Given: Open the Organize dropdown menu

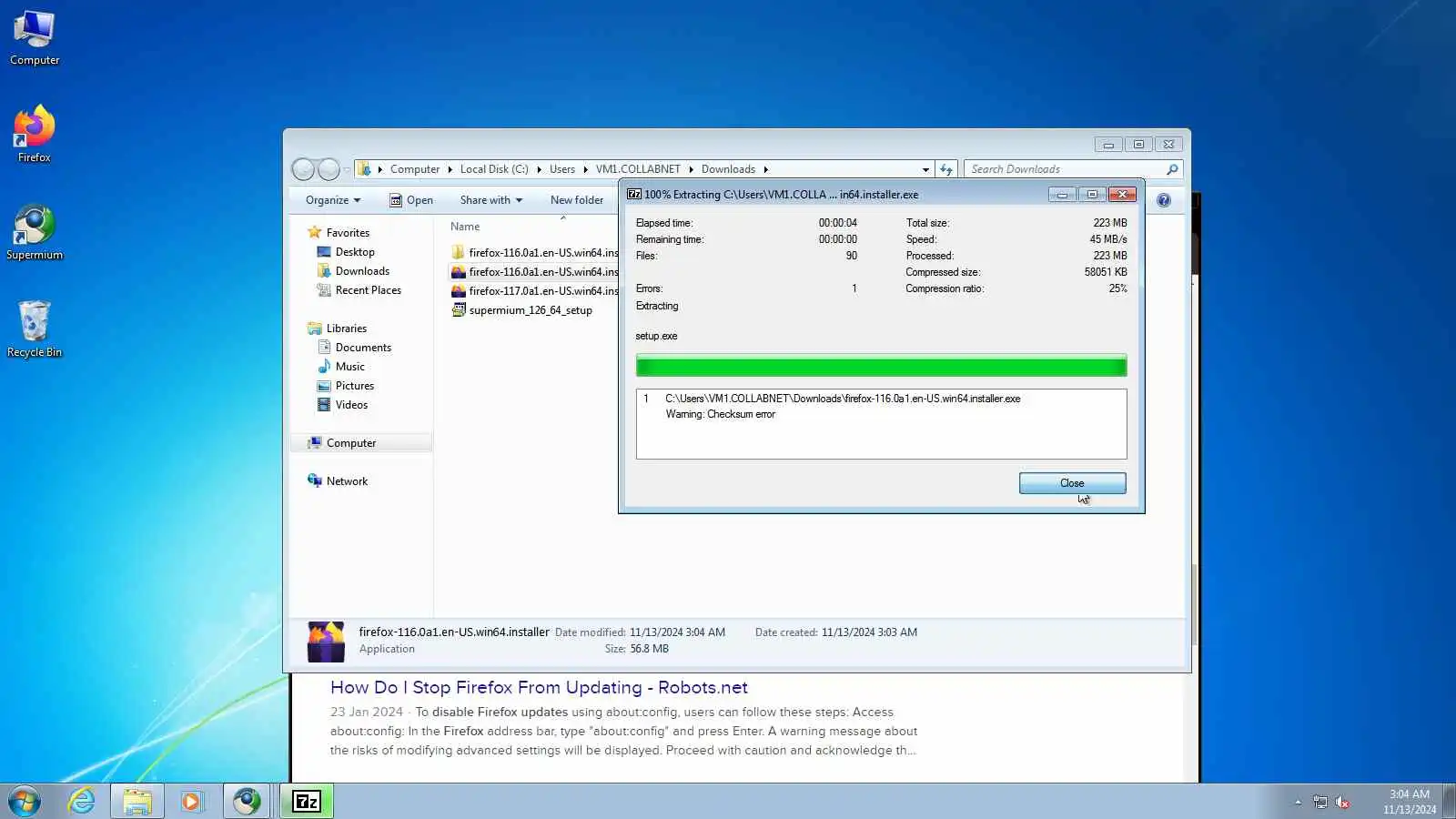Looking at the screenshot, I should click(333, 200).
